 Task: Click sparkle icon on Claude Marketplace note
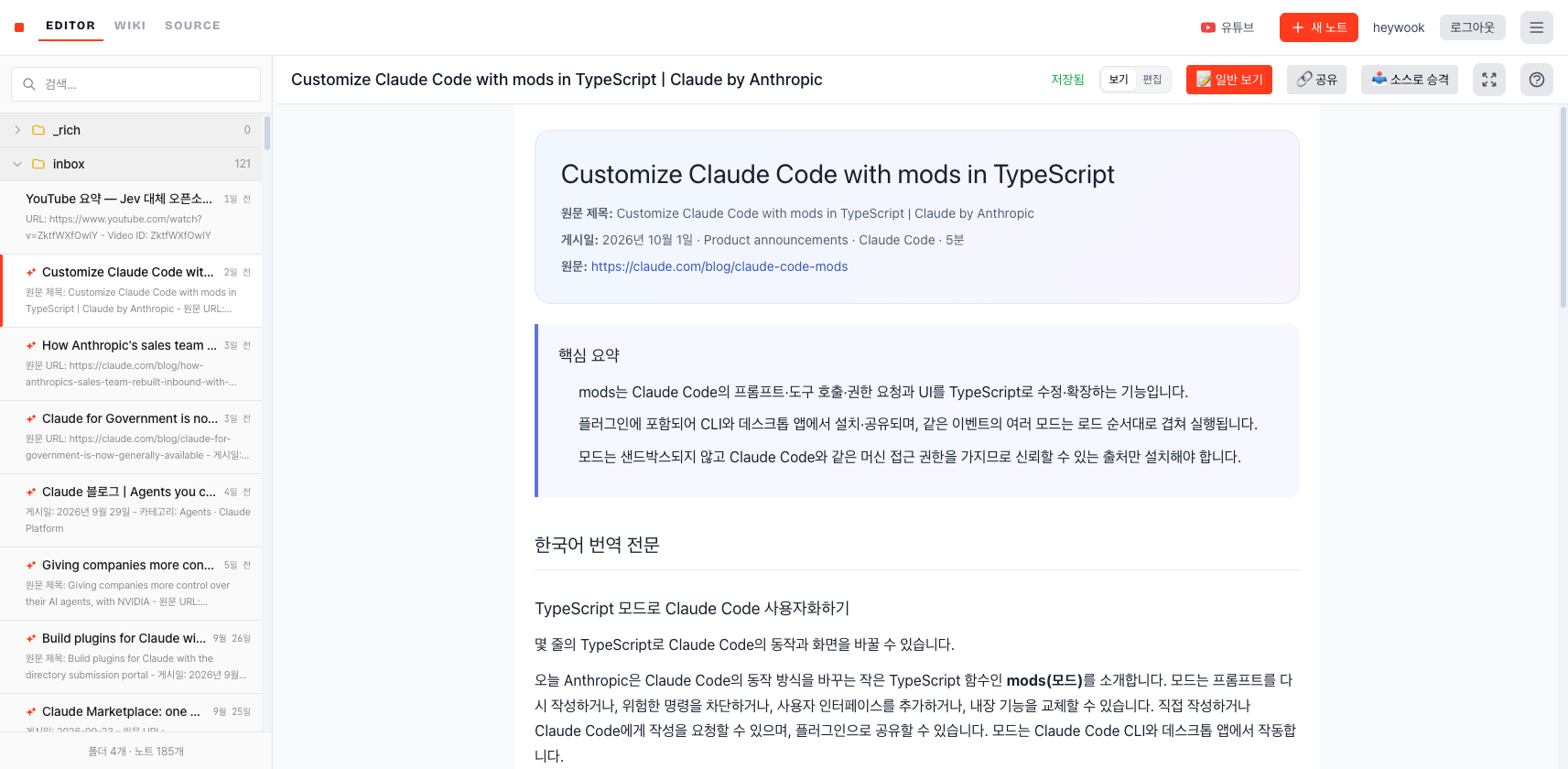(31, 711)
